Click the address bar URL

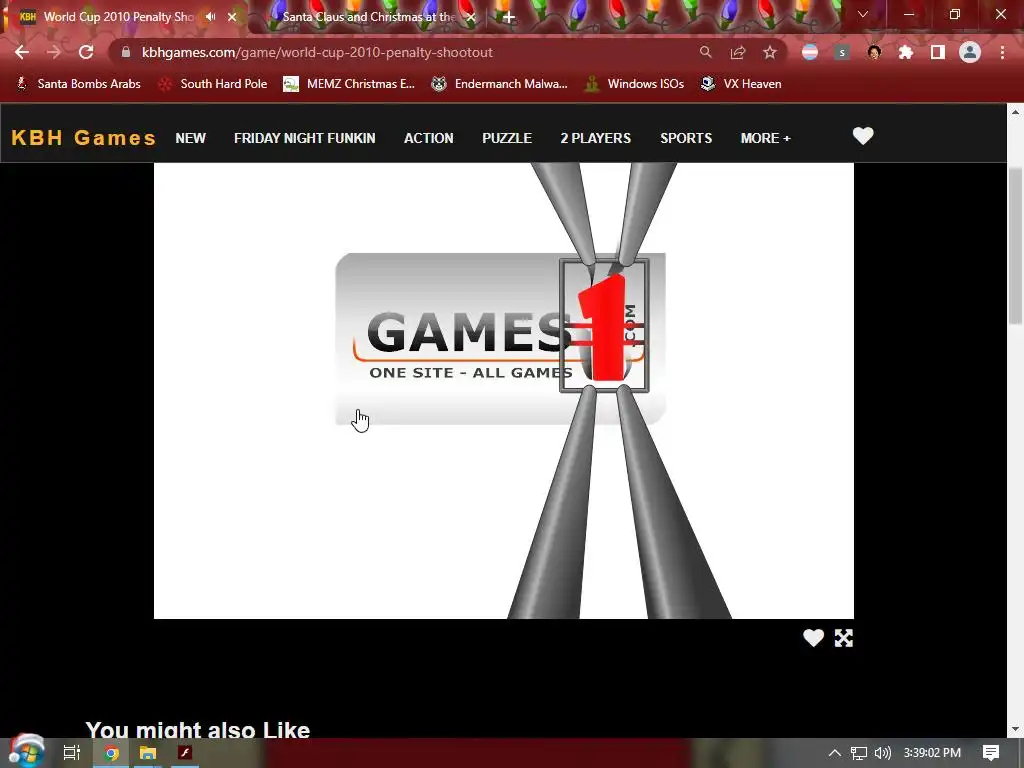coord(317,52)
